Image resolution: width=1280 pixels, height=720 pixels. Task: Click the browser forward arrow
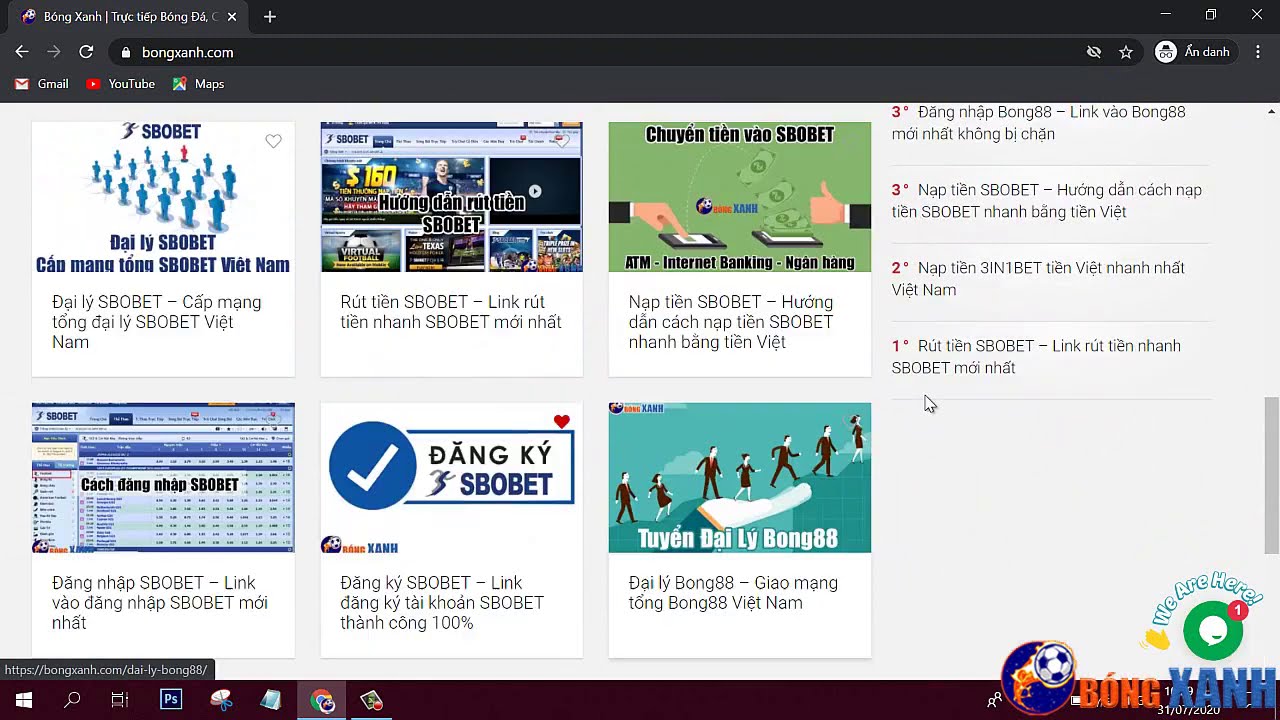(54, 52)
